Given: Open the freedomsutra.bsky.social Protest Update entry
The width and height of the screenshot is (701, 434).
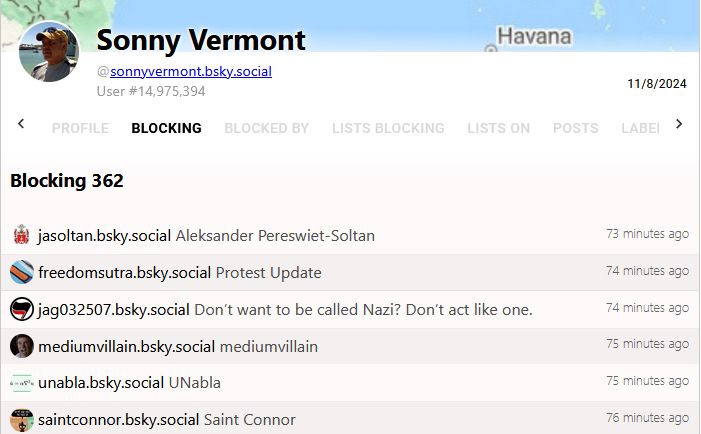Looking at the screenshot, I should tap(180, 272).
